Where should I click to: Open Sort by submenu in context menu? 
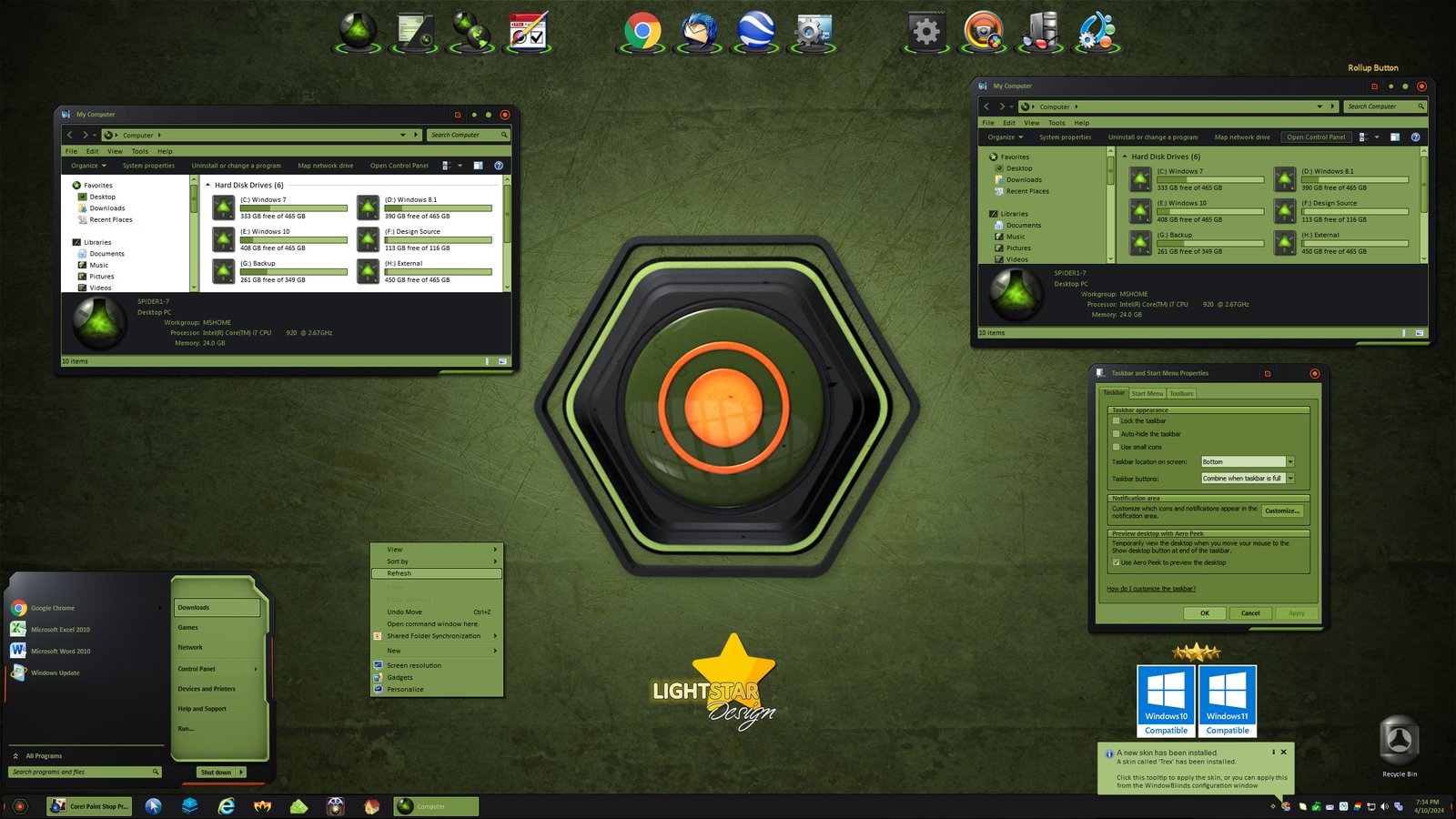click(x=437, y=561)
